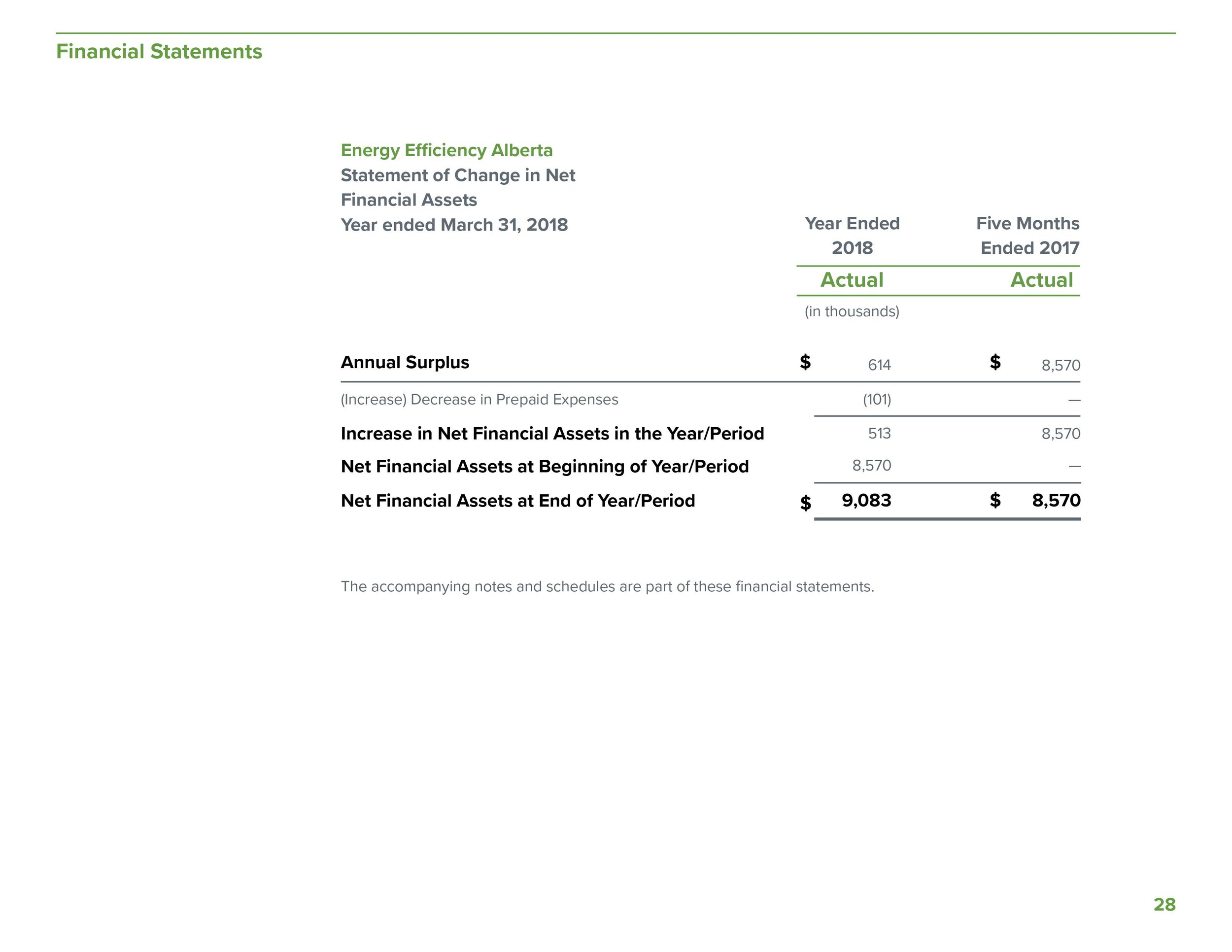Screen dimensions: 1232x952
Task: Click '(Increase) Decrease in Prepaid Expenses' label
Action: tap(479, 400)
